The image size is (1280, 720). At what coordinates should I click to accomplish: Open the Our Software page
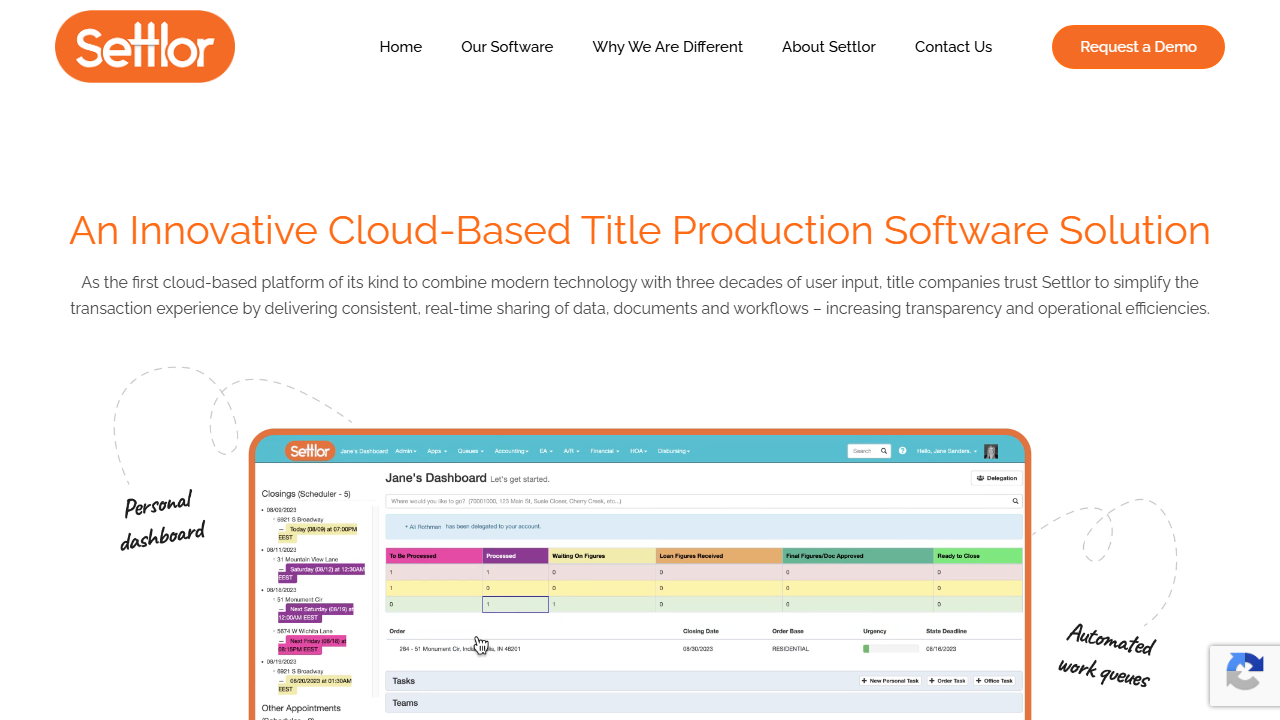click(507, 47)
